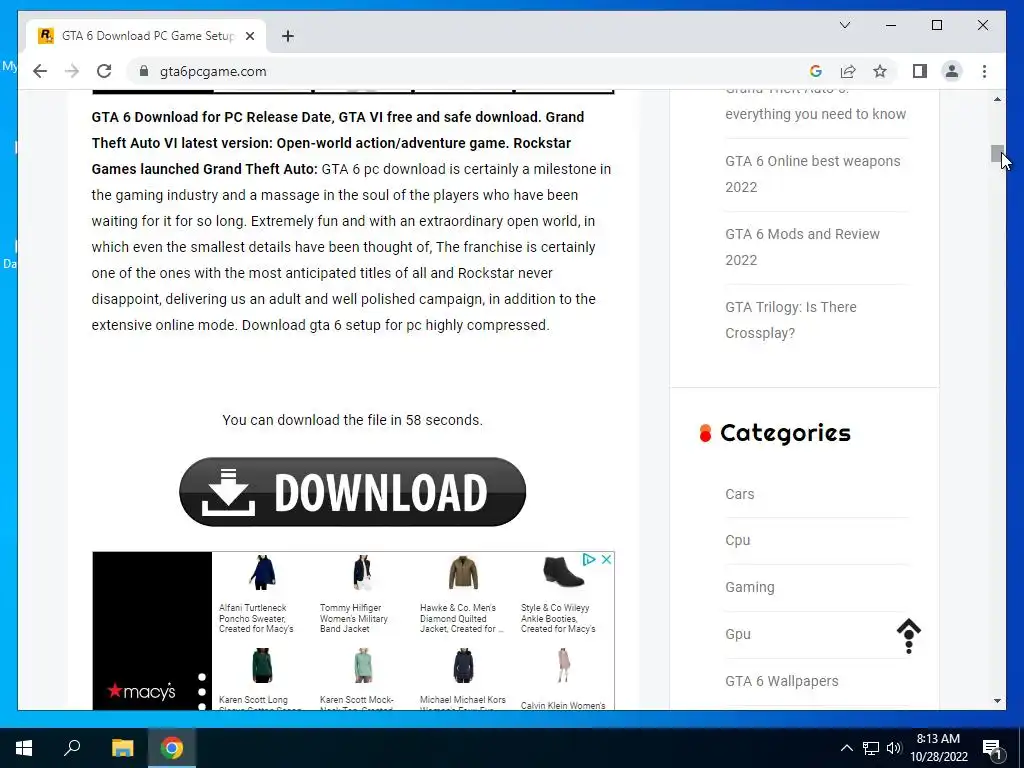Screen dimensions: 1024x768
Task: Open the 'everything you need to know' link
Action: click(815, 114)
